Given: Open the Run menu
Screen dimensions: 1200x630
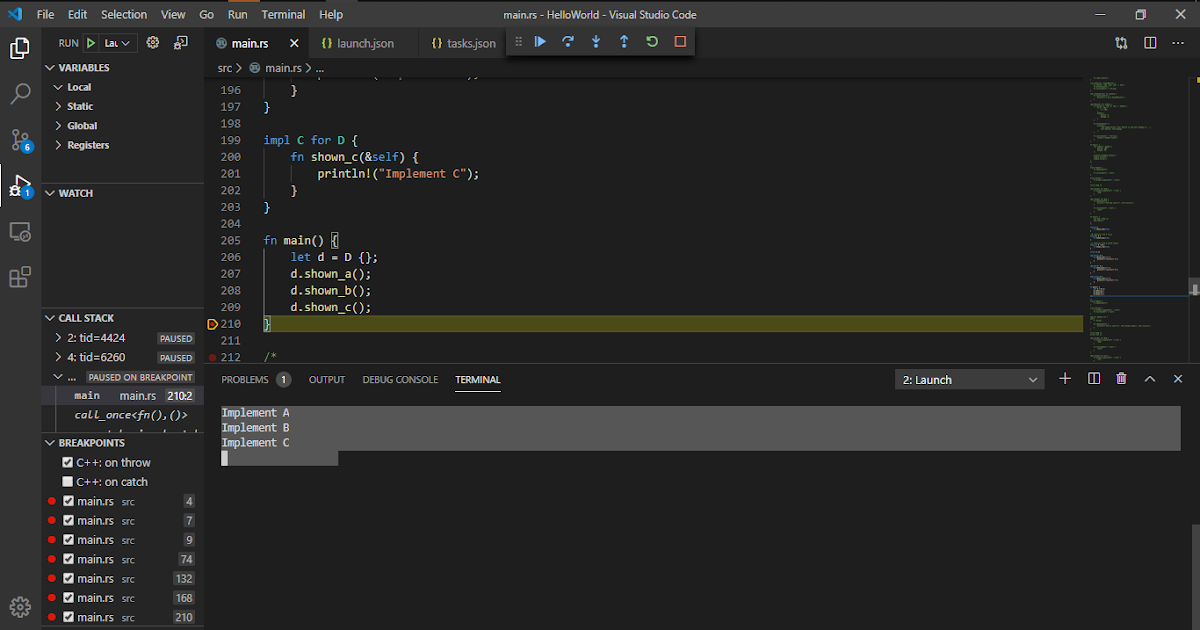Looking at the screenshot, I should point(237,14).
